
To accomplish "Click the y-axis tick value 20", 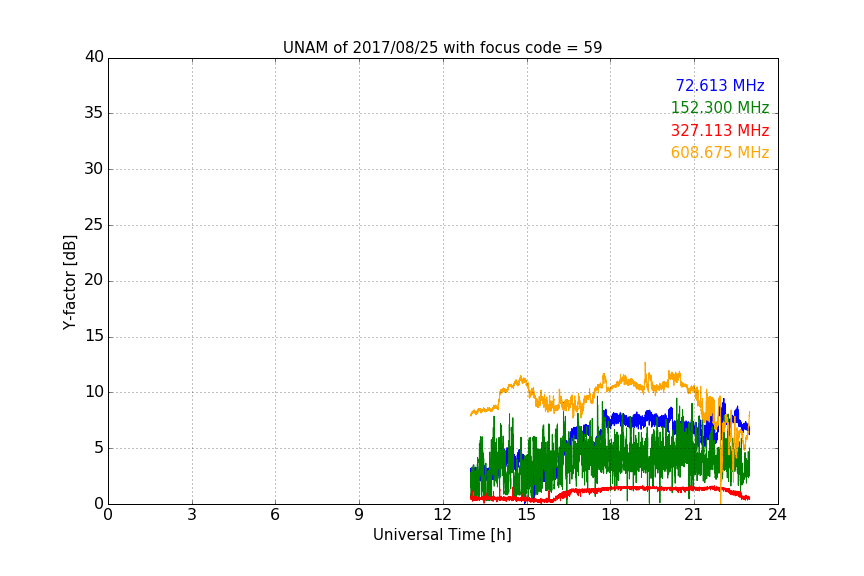I will tap(94, 280).
